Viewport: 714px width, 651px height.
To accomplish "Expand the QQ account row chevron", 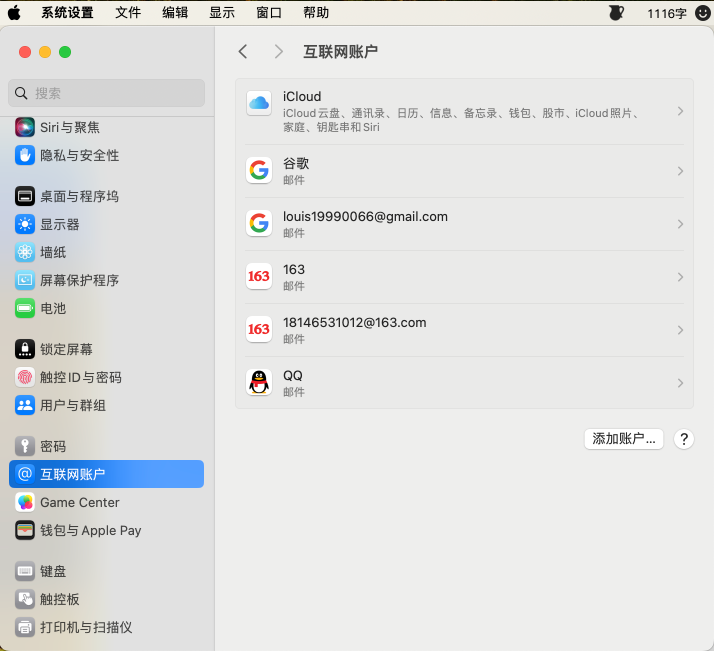I will [x=680, y=383].
